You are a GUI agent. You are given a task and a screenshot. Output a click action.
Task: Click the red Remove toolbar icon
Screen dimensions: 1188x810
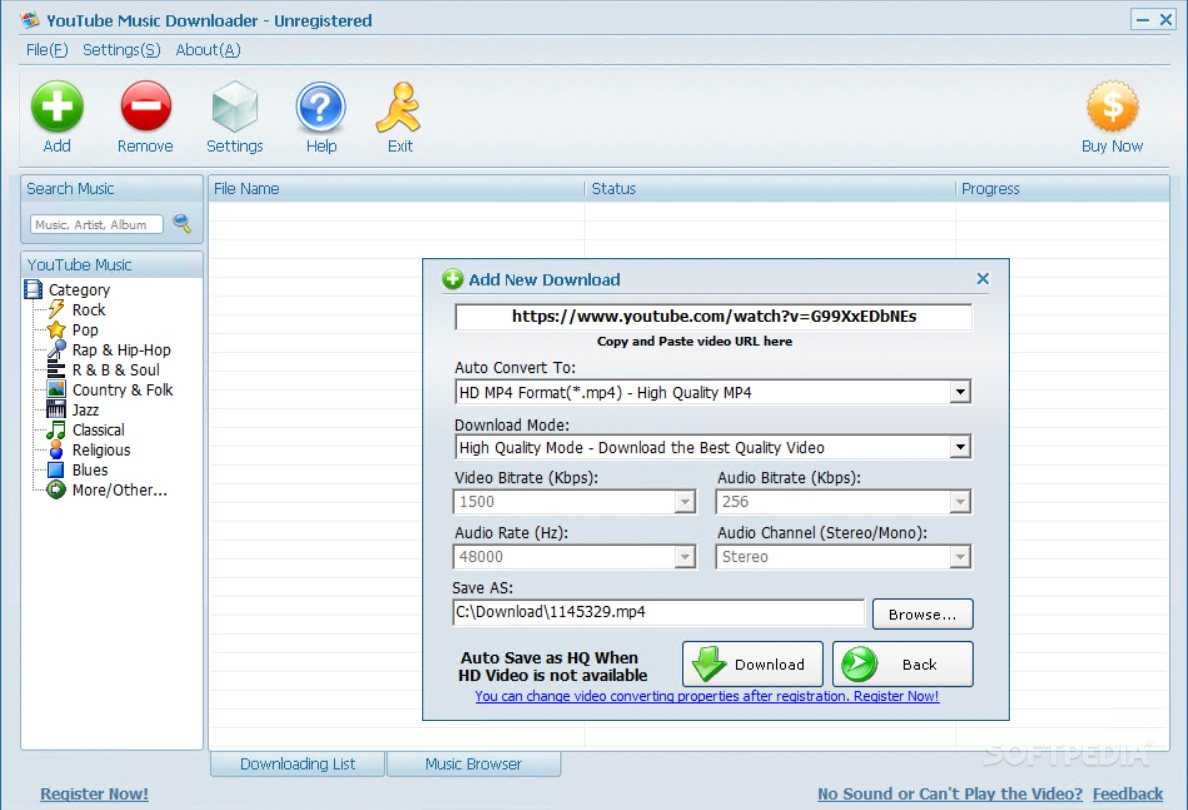coord(145,107)
